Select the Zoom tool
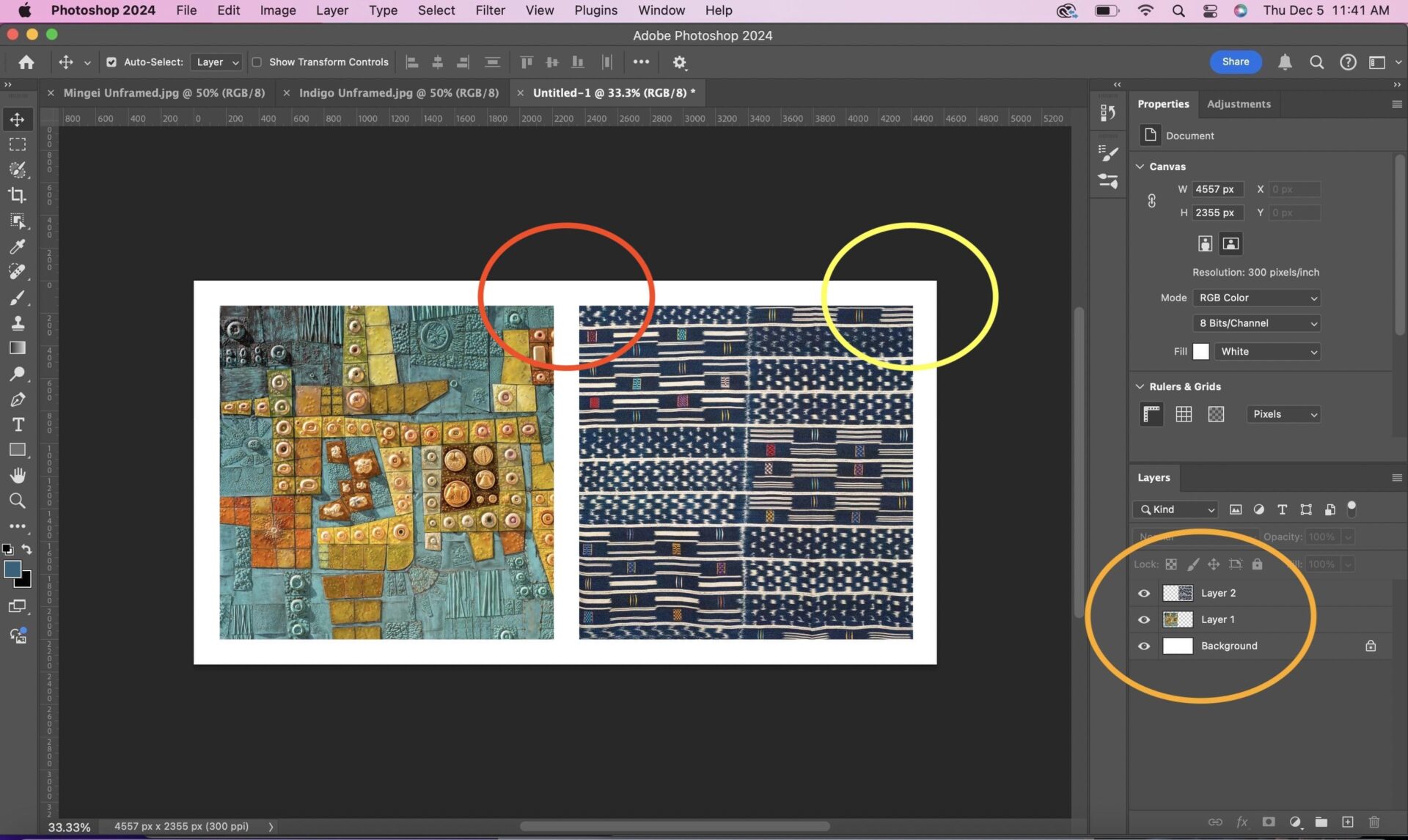This screenshot has height=840, width=1408. [x=17, y=501]
